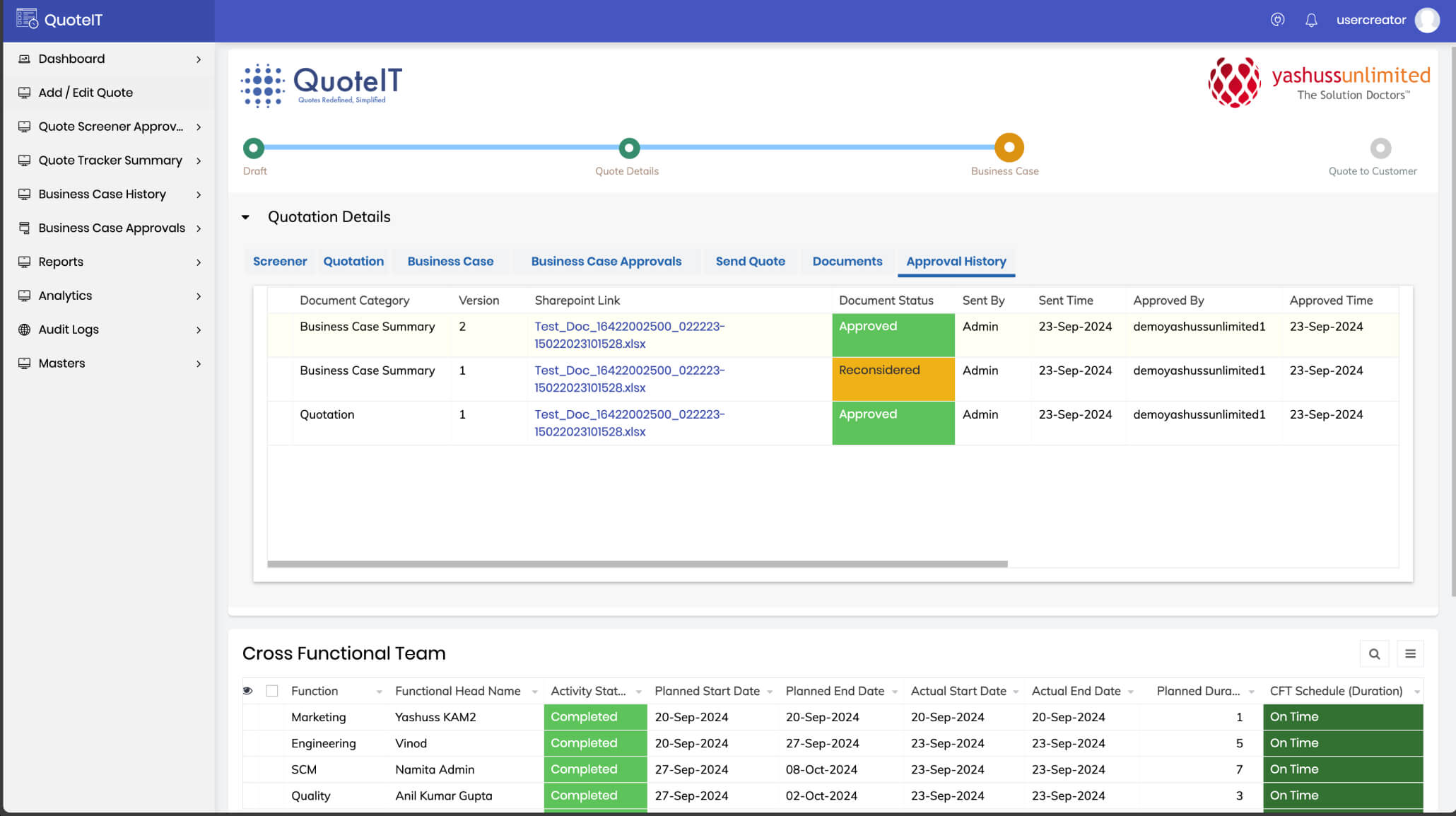Click the Audit Logs globe icon
This screenshot has width=1456, height=816.
24,330
